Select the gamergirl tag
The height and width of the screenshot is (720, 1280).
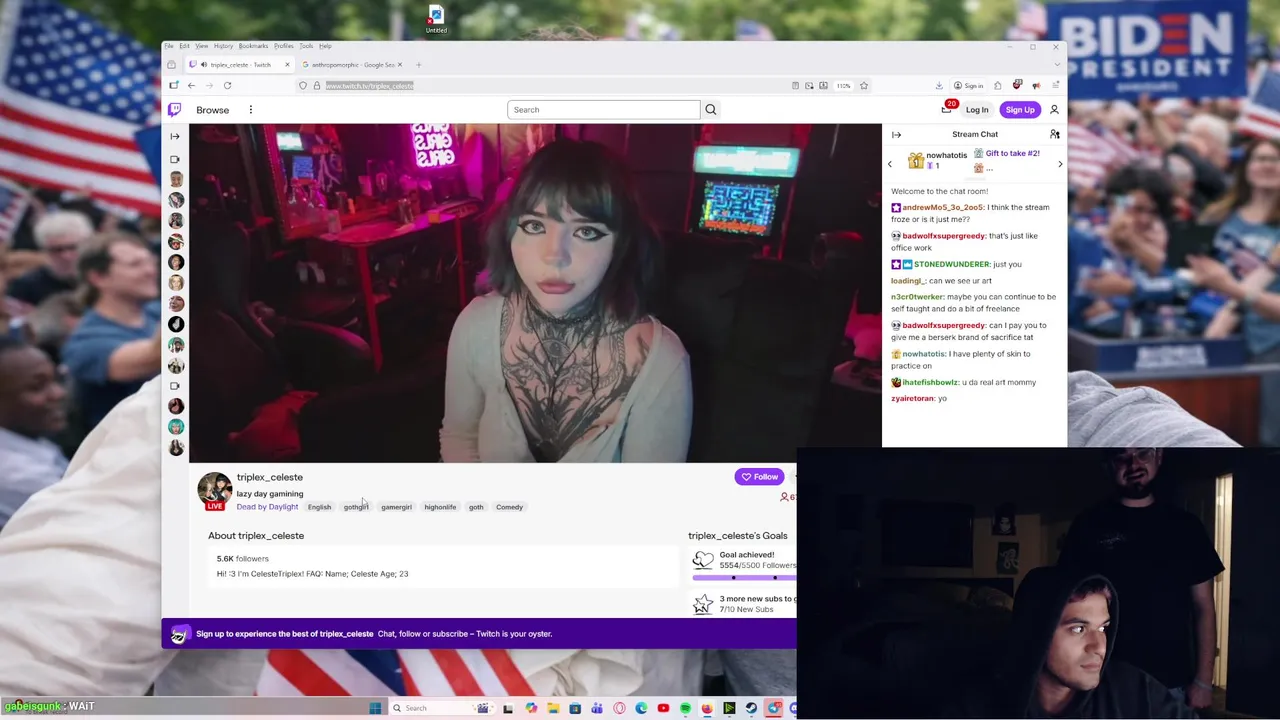(x=396, y=507)
